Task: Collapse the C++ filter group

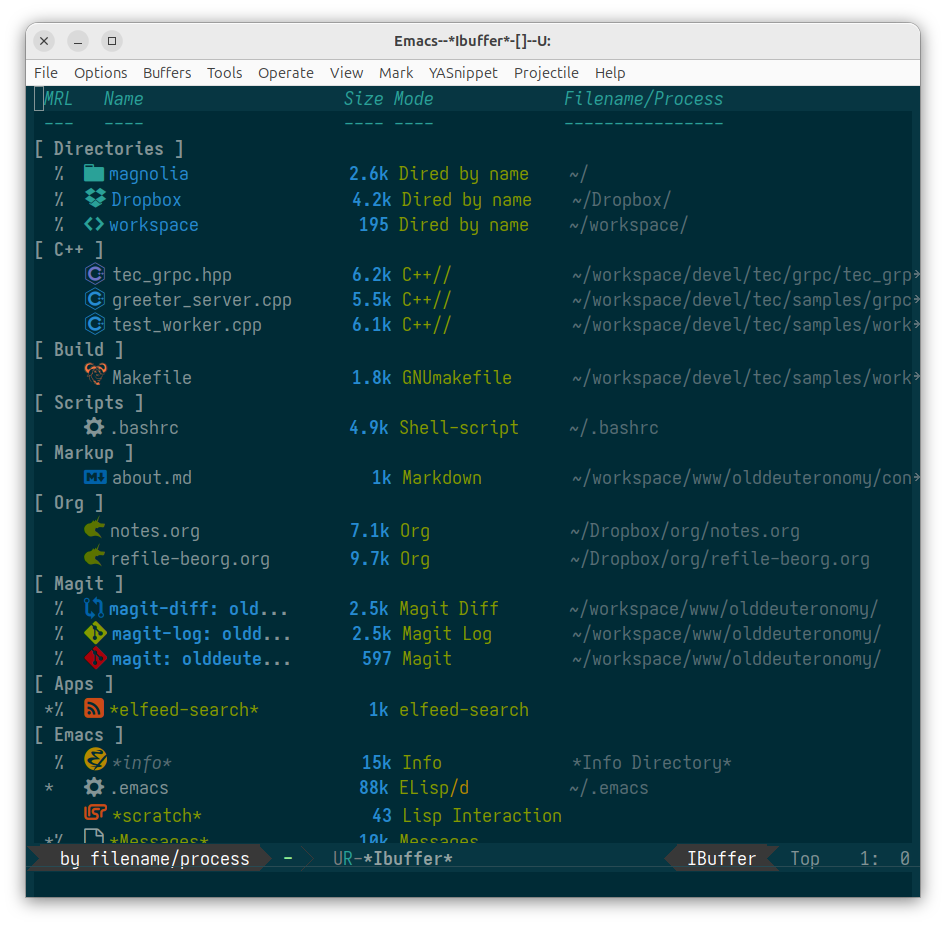Action: 69,249
